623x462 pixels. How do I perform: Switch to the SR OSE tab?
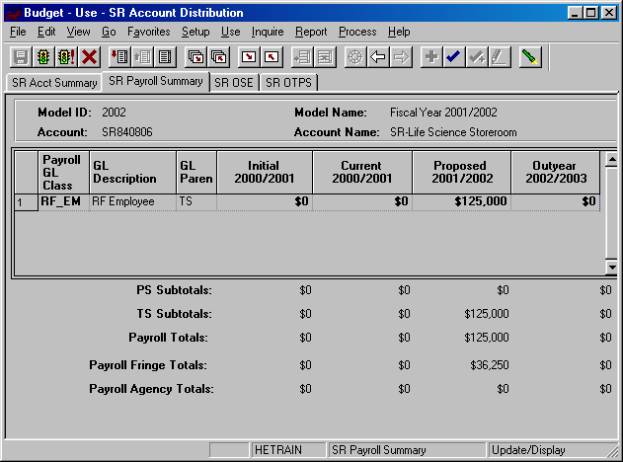(x=235, y=83)
